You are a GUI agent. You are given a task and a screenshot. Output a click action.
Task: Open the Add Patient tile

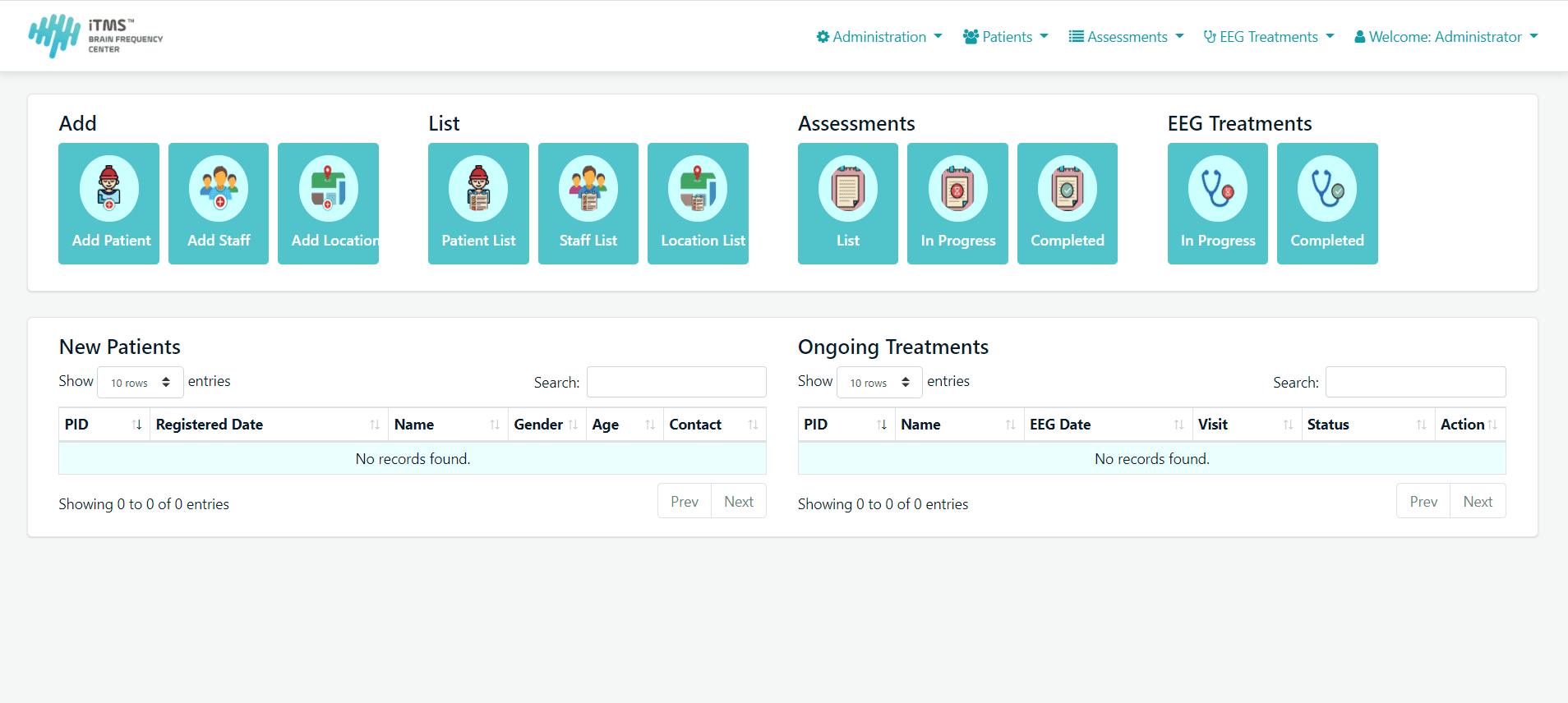[x=108, y=204]
